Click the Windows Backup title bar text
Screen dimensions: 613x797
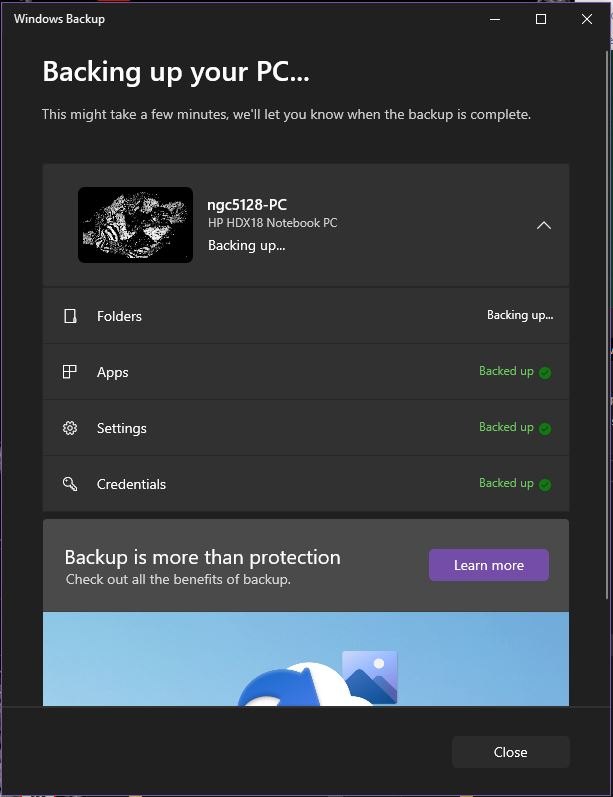[x=59, y=19]
